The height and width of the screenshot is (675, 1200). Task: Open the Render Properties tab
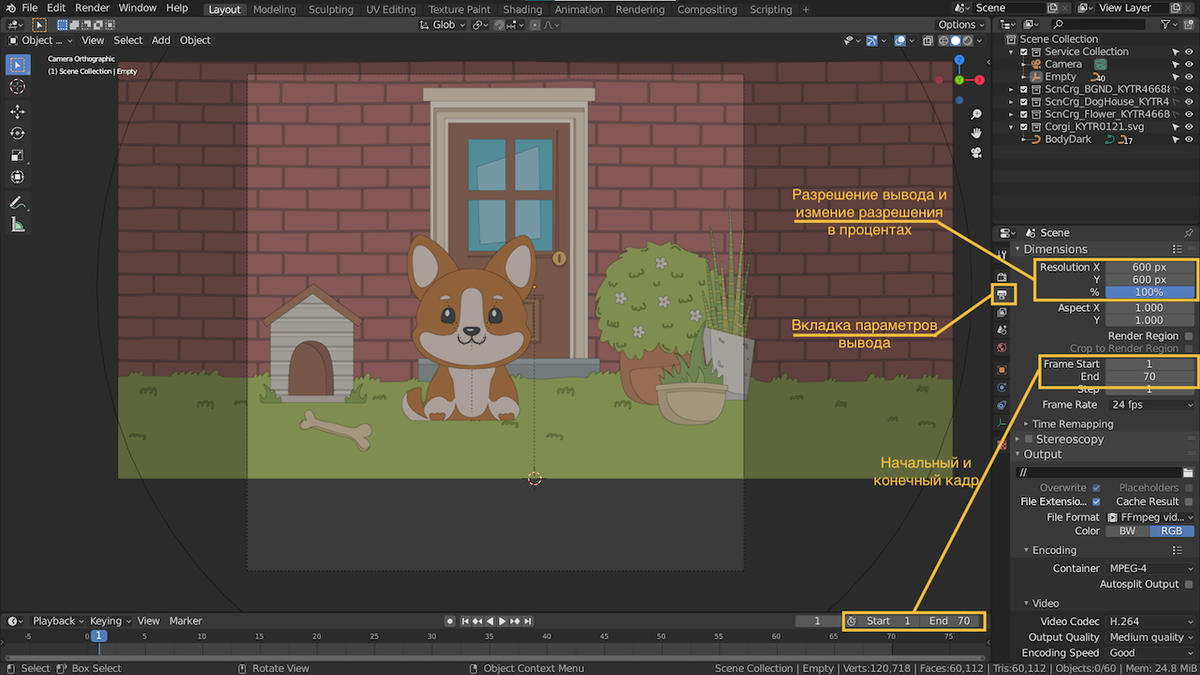tap(1002, 275)
